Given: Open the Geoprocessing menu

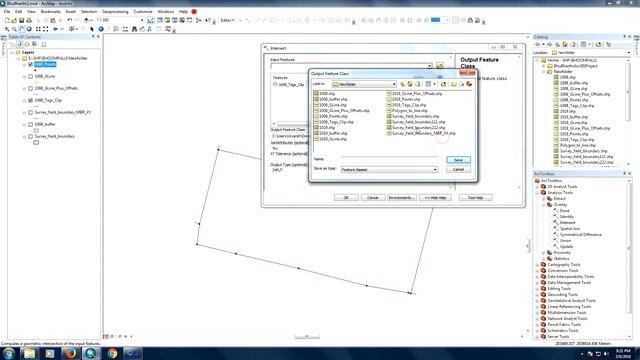Looking at the screenshot, I should pos(115,11).
